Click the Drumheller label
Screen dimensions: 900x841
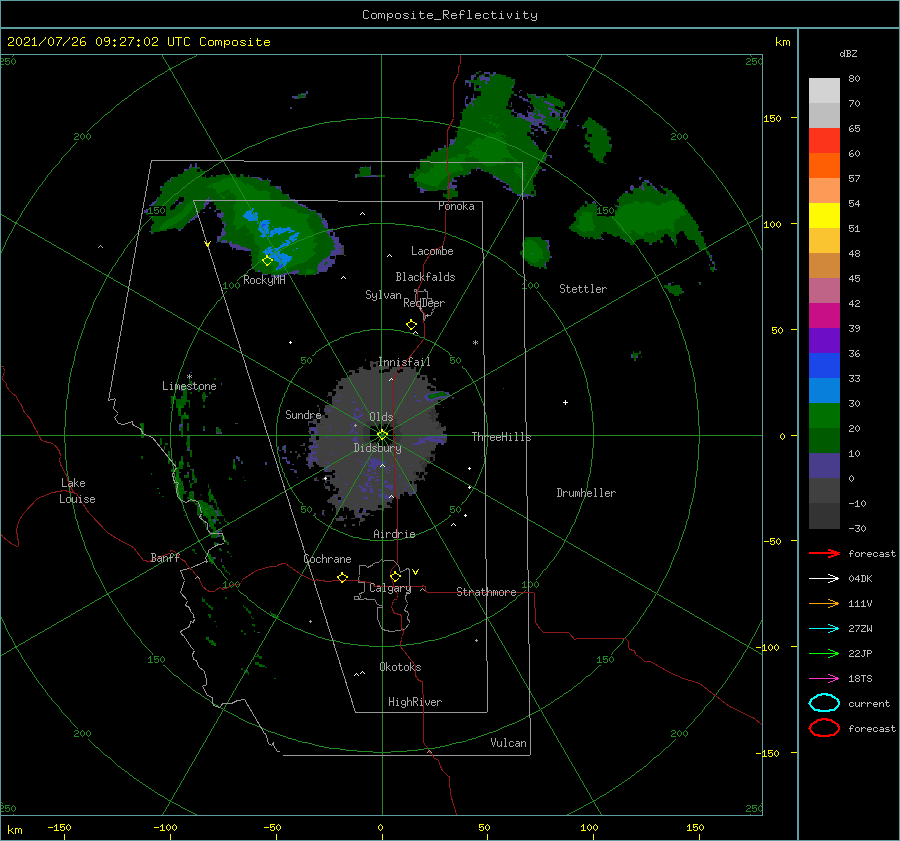pos(586,493)
